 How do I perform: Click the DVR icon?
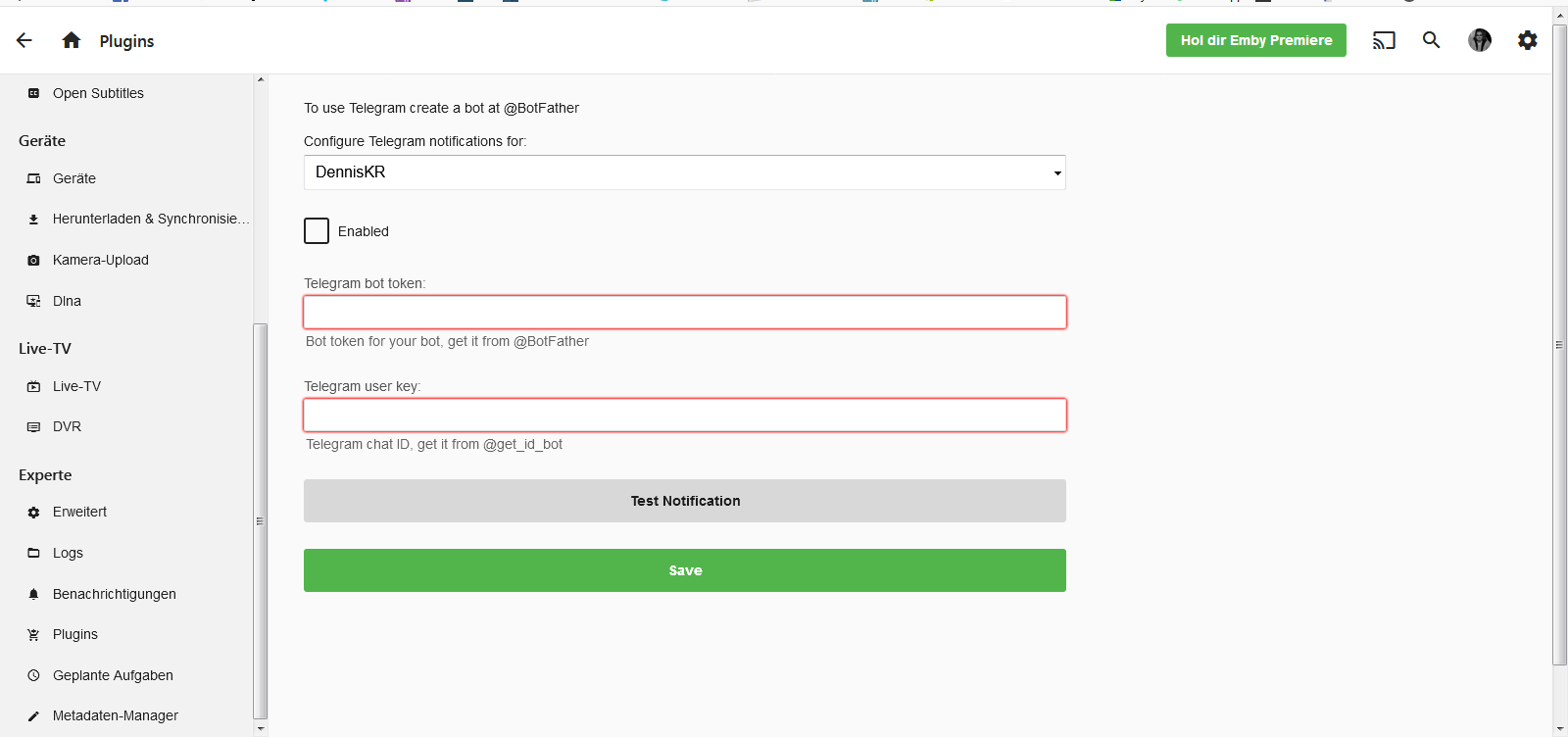[x=33, y=427]
